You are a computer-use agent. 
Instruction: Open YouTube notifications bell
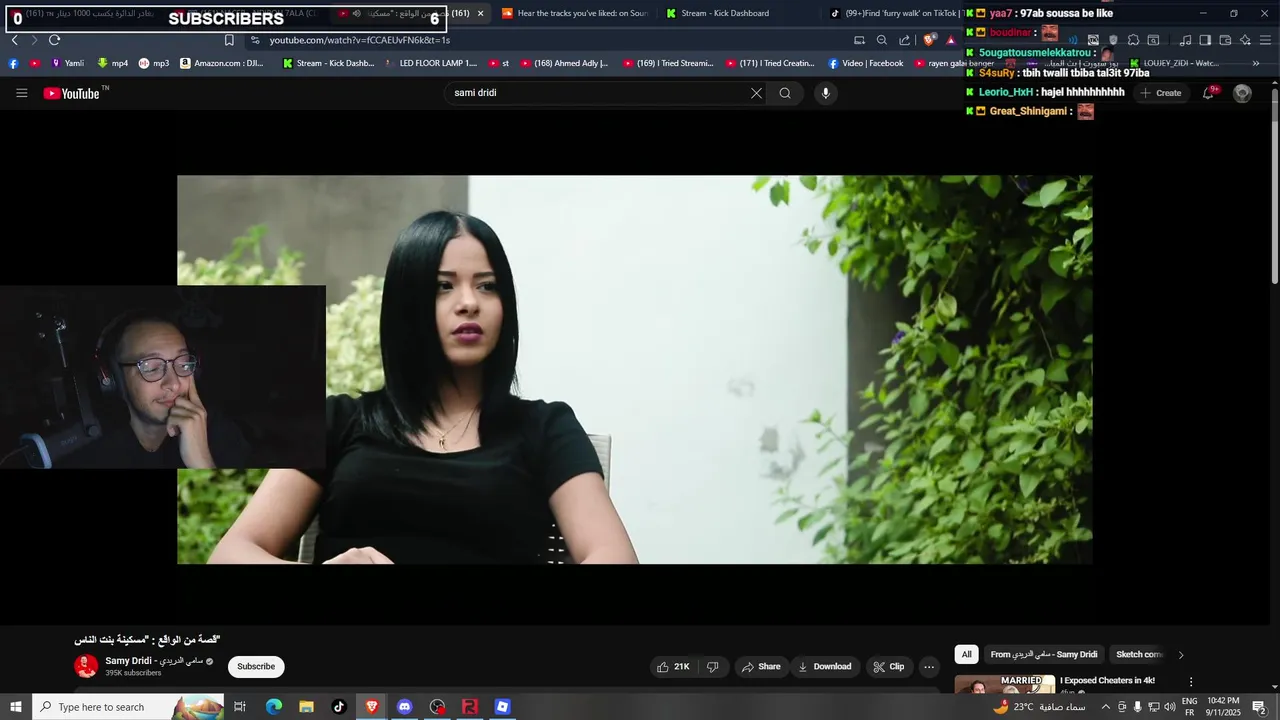click(1209, 93)
